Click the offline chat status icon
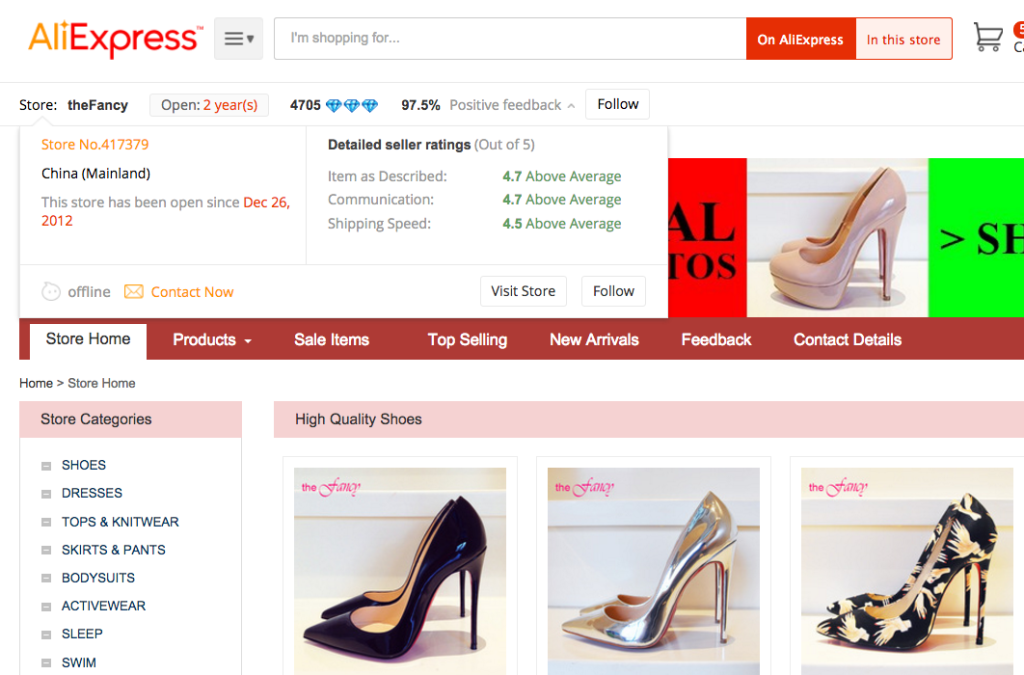 click(x=51, y=291)
